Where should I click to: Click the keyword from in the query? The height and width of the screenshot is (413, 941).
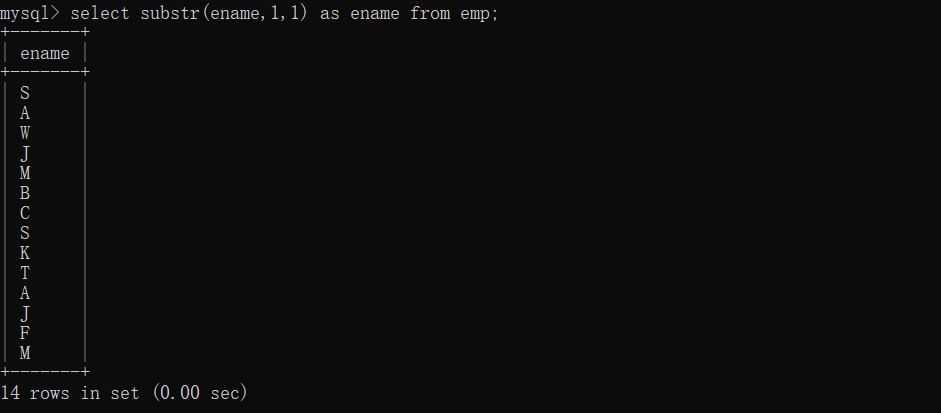[x=430, y=13]
